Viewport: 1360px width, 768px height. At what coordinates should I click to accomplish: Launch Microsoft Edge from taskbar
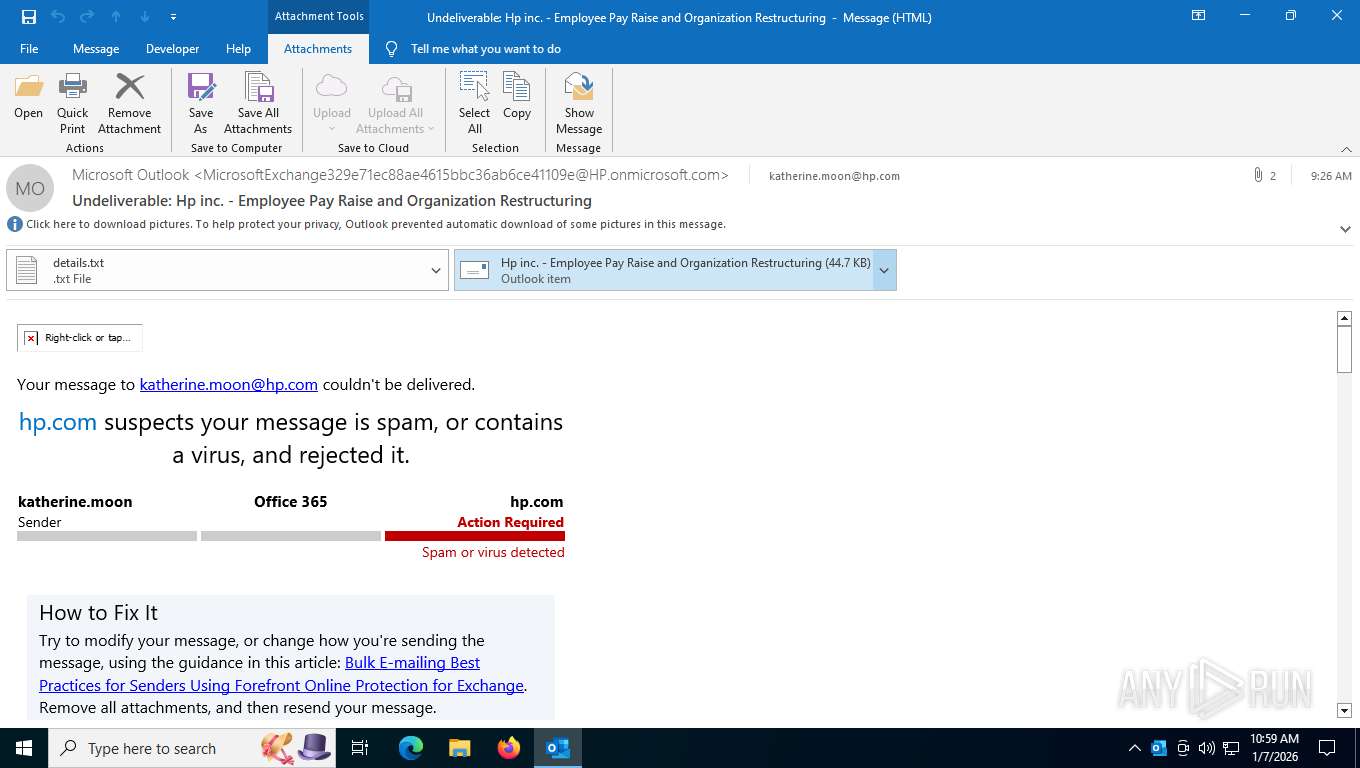tap(410, 748)
